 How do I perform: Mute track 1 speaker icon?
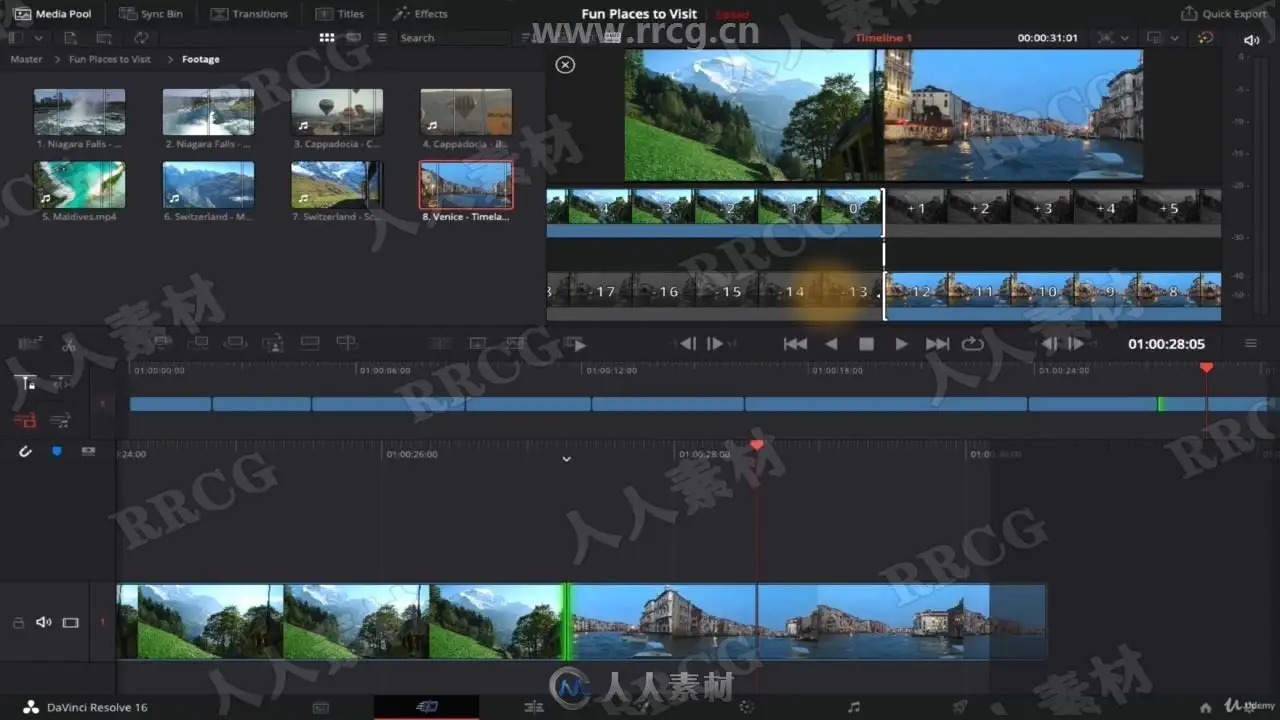pos(43,622)
